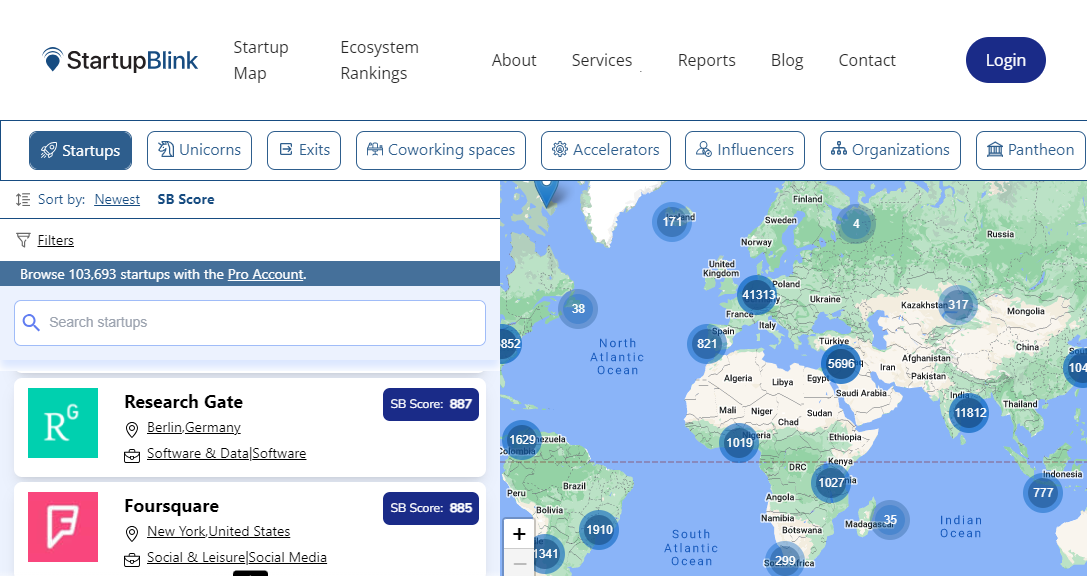Click the map zoom in plus button
The image size is (1087, 576).
pyautogui.click(x=519, y=534)
